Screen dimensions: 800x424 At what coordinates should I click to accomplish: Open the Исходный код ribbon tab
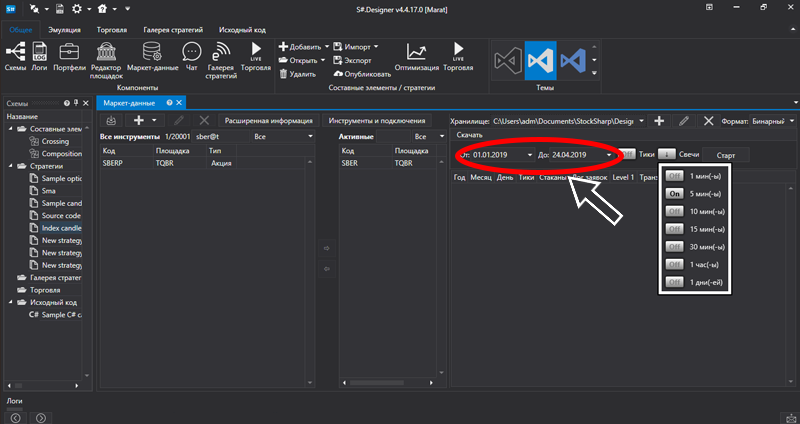click(245, 30)
